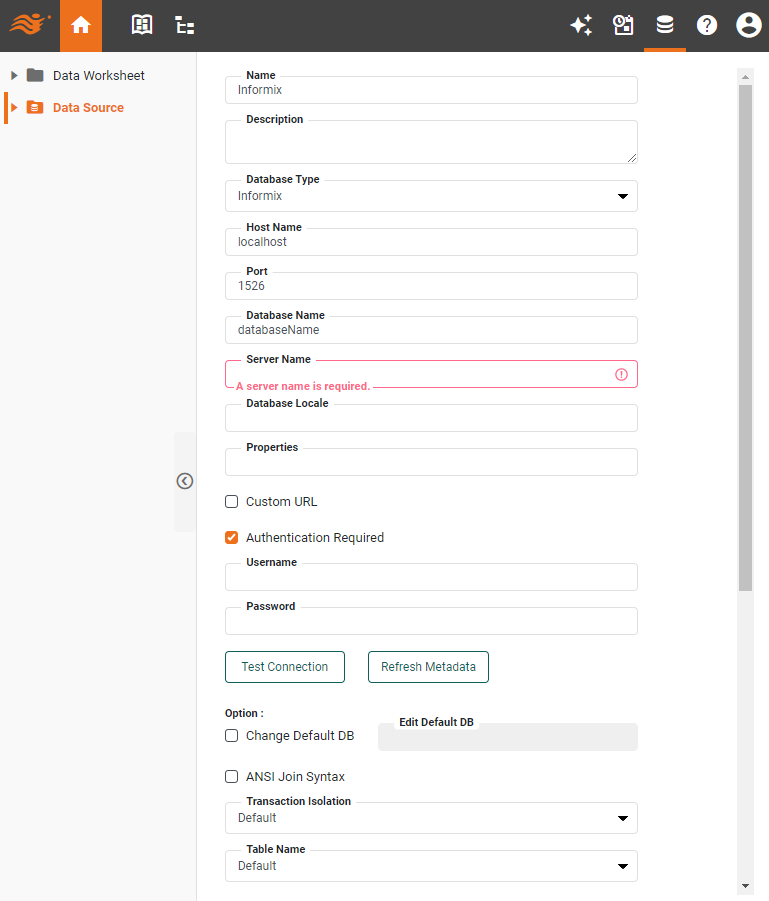Select the database icon in the top bar
This screenshot has height=901, width=769.
click(665, 25)
